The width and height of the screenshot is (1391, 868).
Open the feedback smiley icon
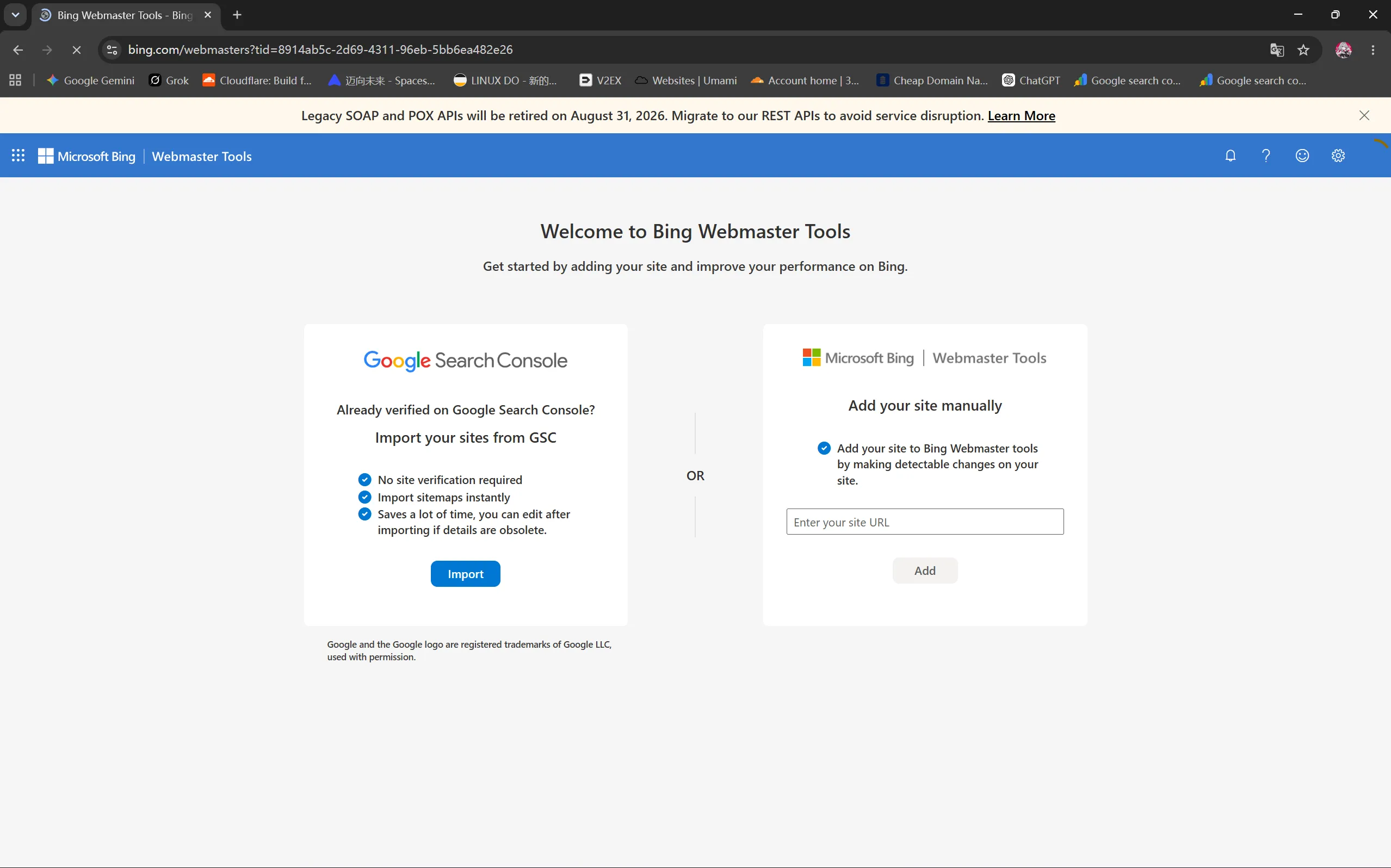click(1302, 156)
